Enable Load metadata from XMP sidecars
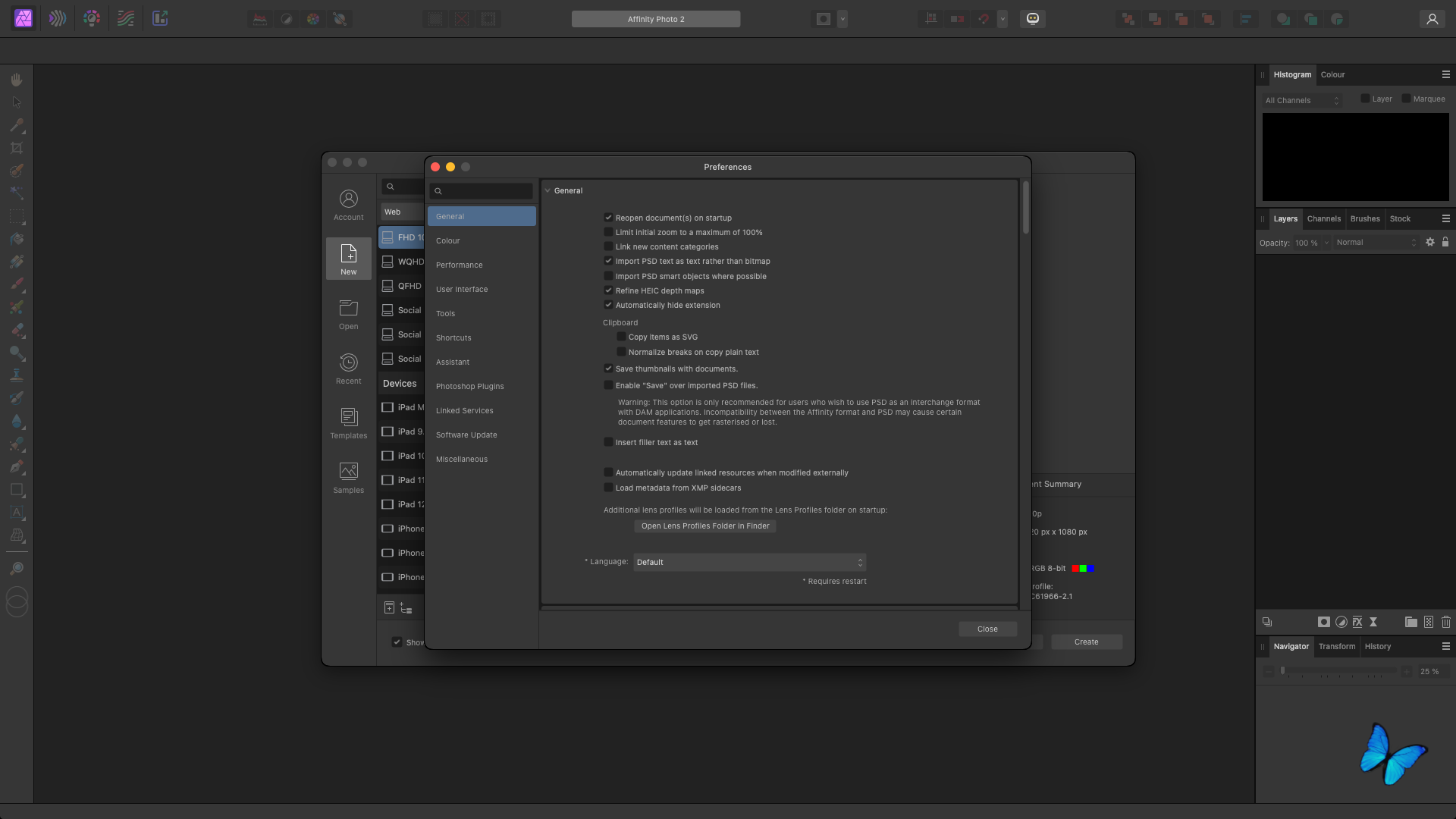1456x819 pixels. (607, 488)
